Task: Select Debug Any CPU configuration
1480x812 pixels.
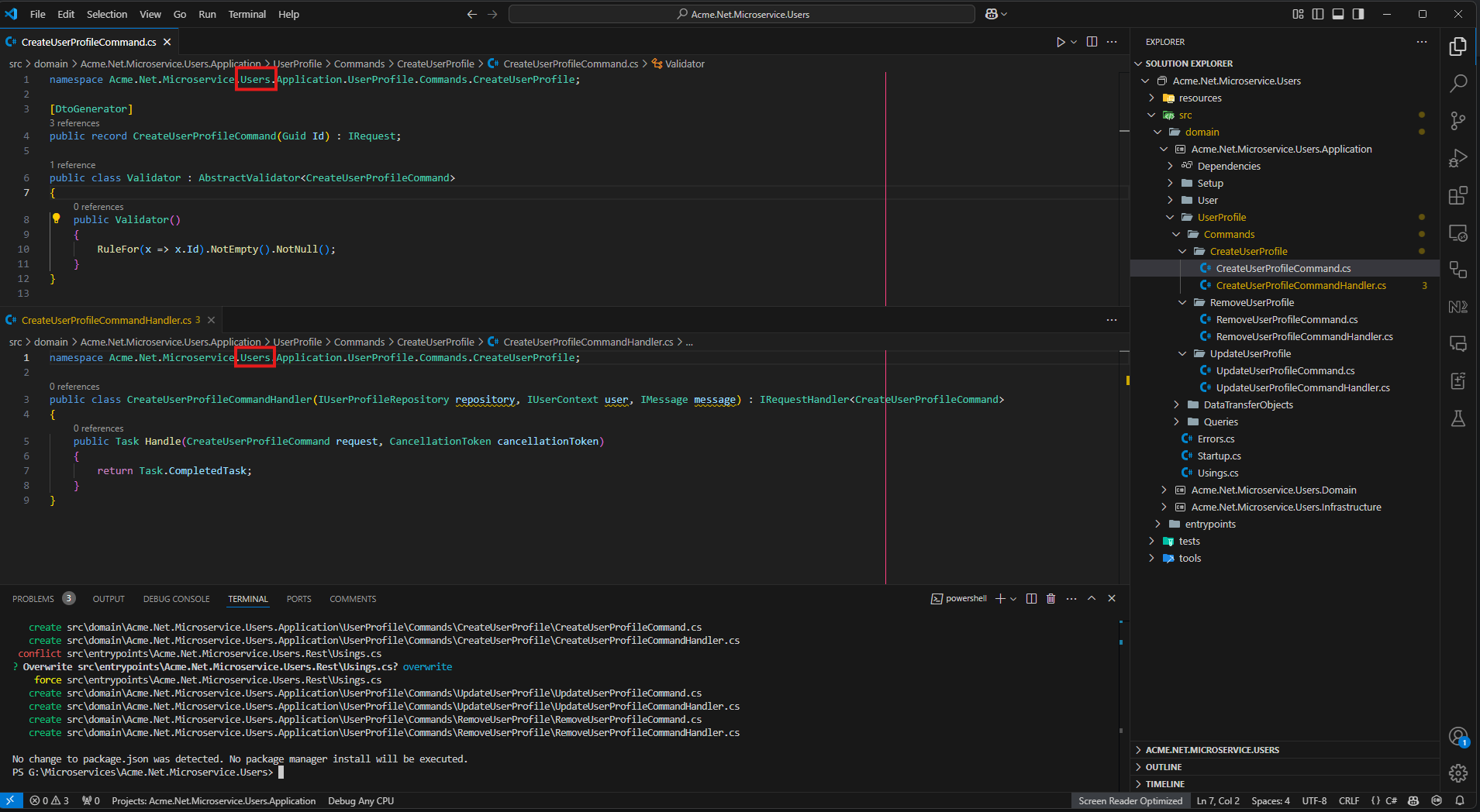Action: (x=361, y=801)
